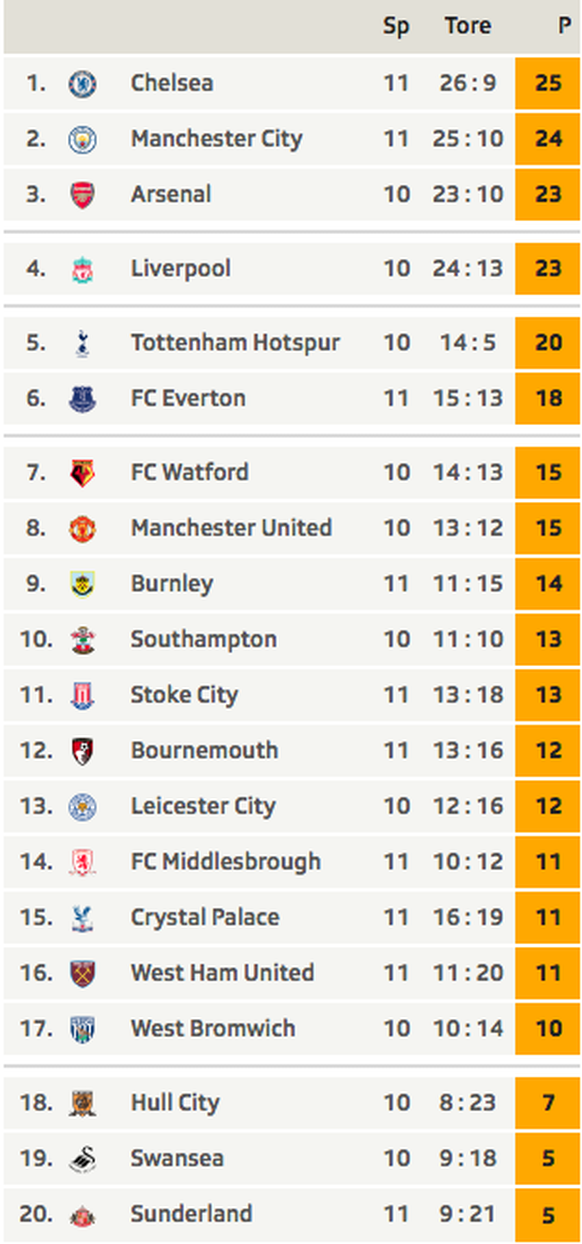582x1244 pixels.
Task: Select the Crystal Palace team name
Action: (x=205, y=918)
